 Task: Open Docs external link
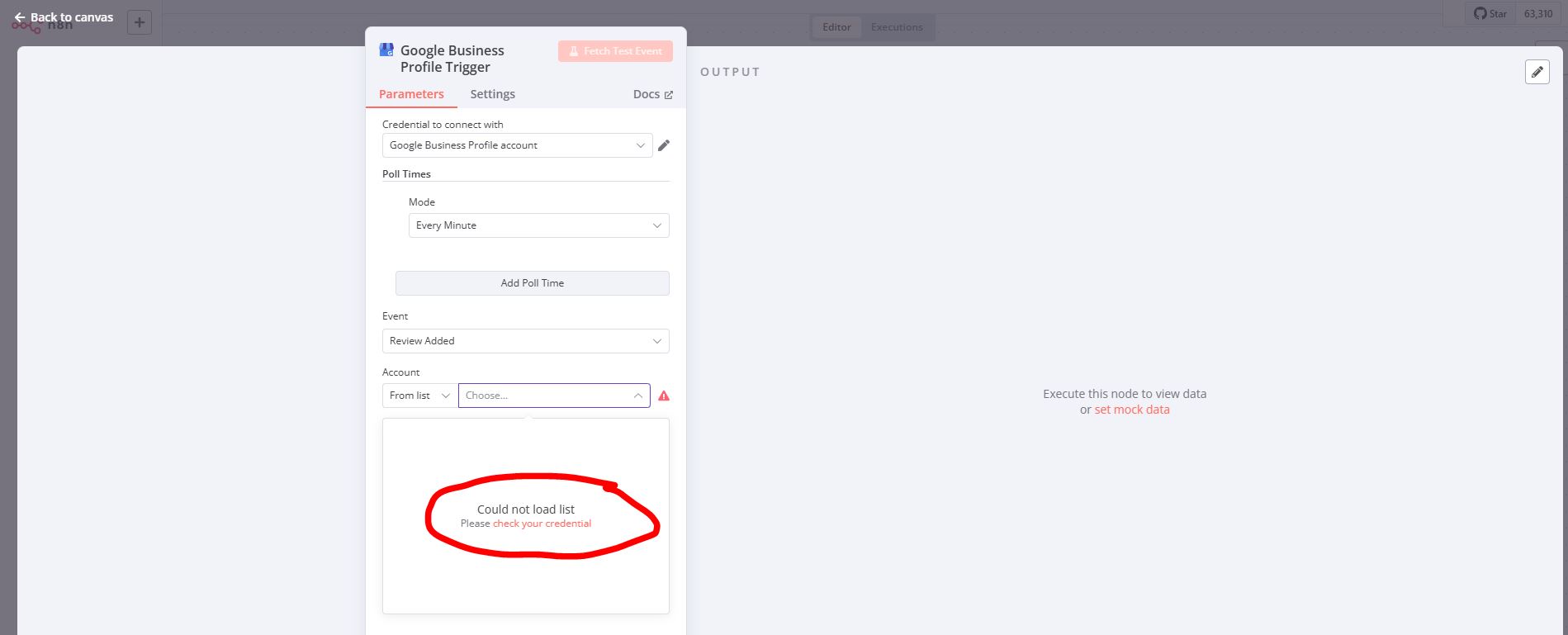(x=652, y=94)
